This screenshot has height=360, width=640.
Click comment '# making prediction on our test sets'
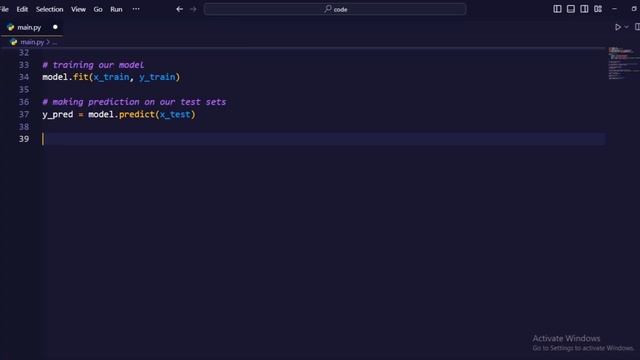[134, 102]
